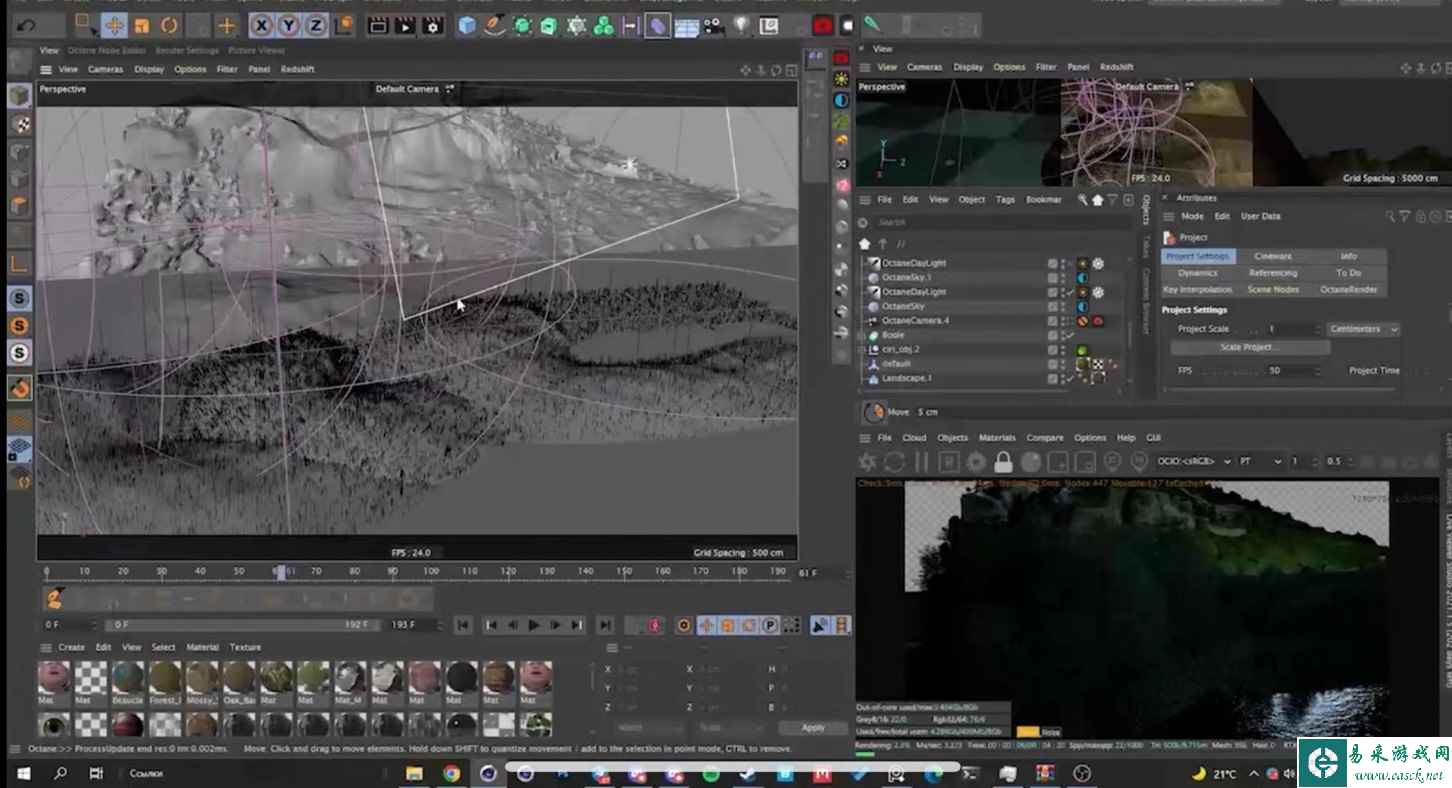Toggle visibility dots of default object
Viewport: 1452px width, 788px height.
coord(1063,365)
